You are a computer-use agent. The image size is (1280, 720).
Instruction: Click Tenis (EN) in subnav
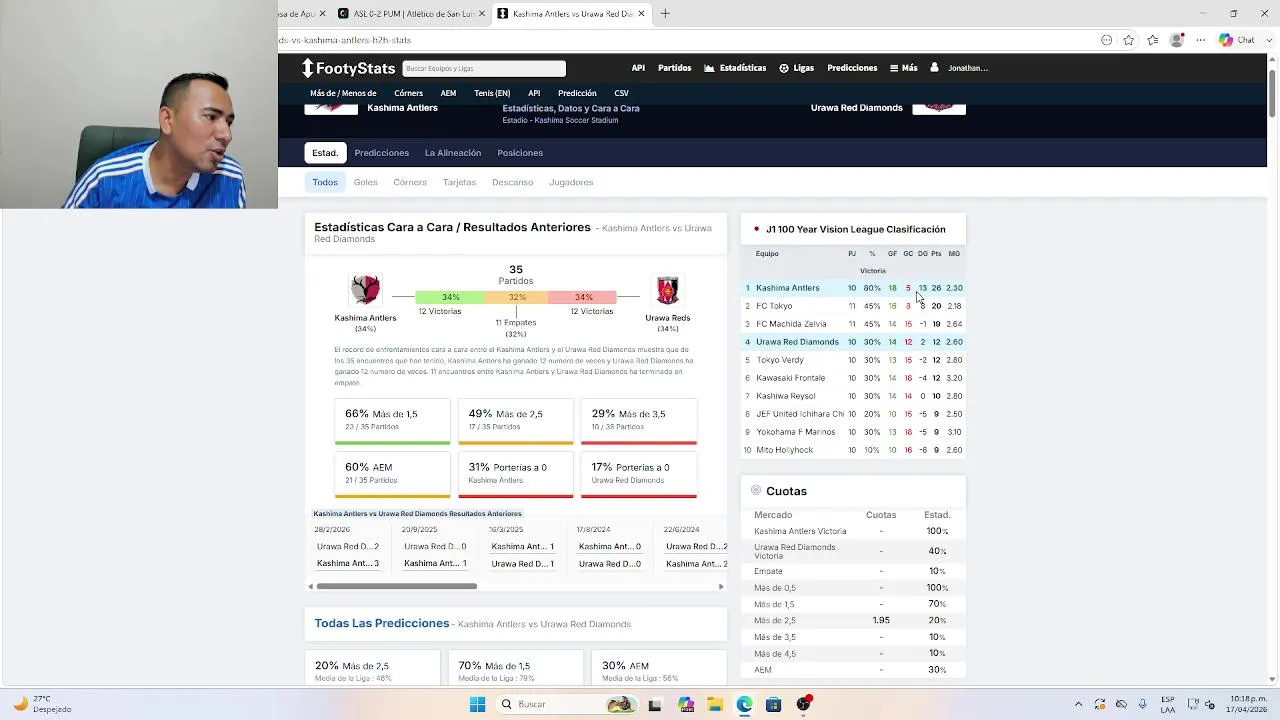pos(492,93)
